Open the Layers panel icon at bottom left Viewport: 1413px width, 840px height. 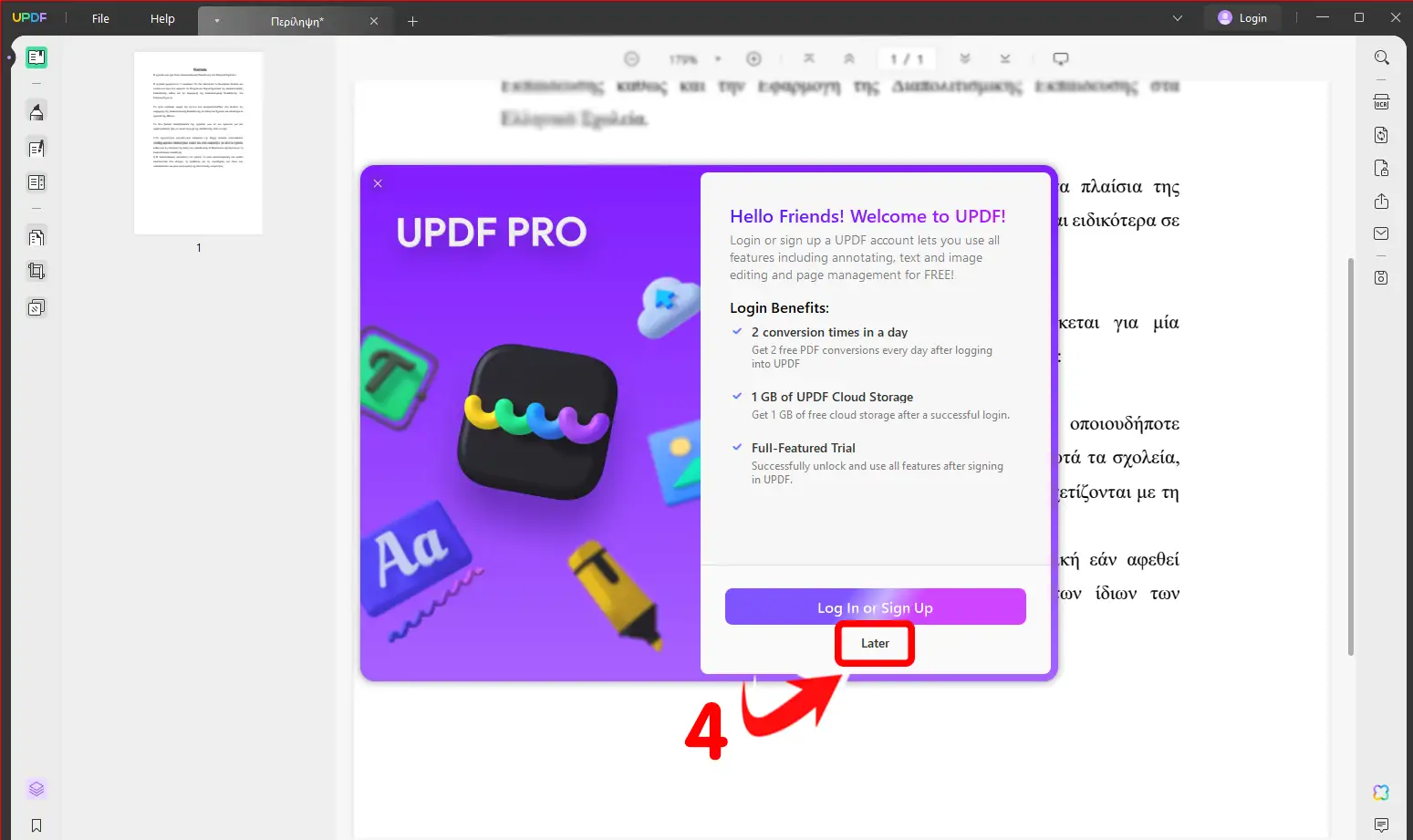click(36, 789)
